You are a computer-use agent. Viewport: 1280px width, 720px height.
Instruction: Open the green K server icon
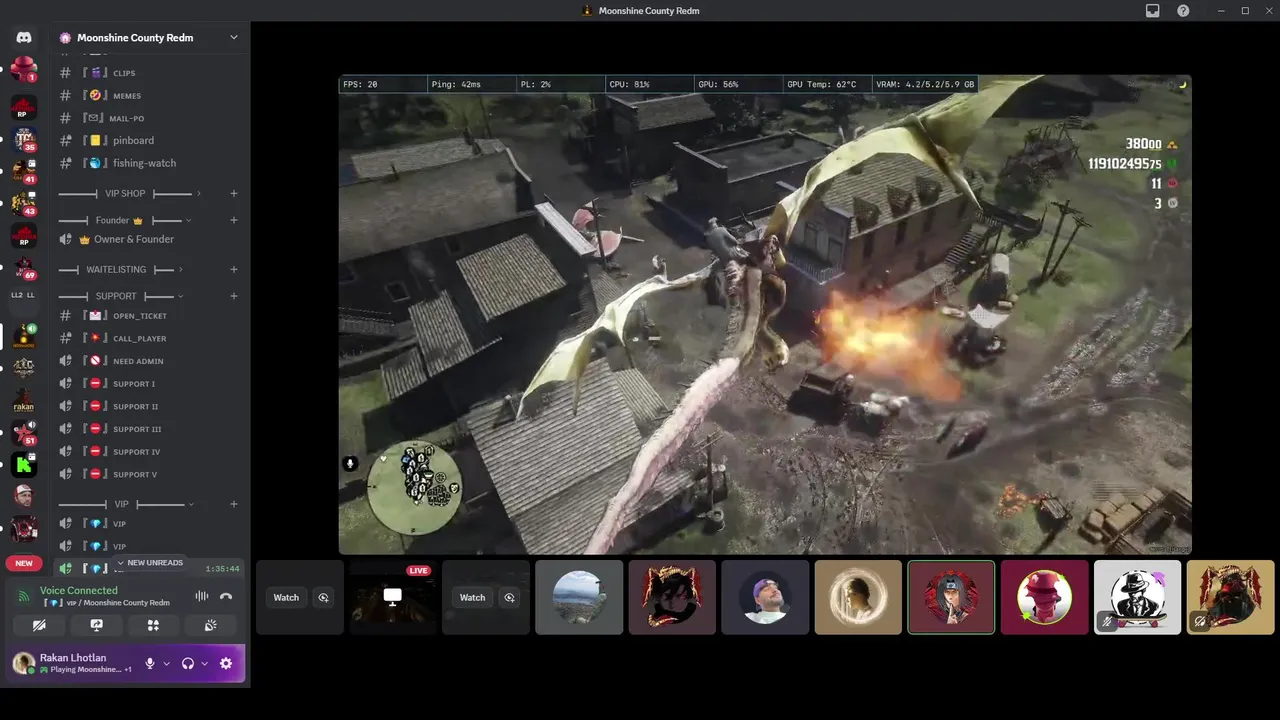point(24,464)
